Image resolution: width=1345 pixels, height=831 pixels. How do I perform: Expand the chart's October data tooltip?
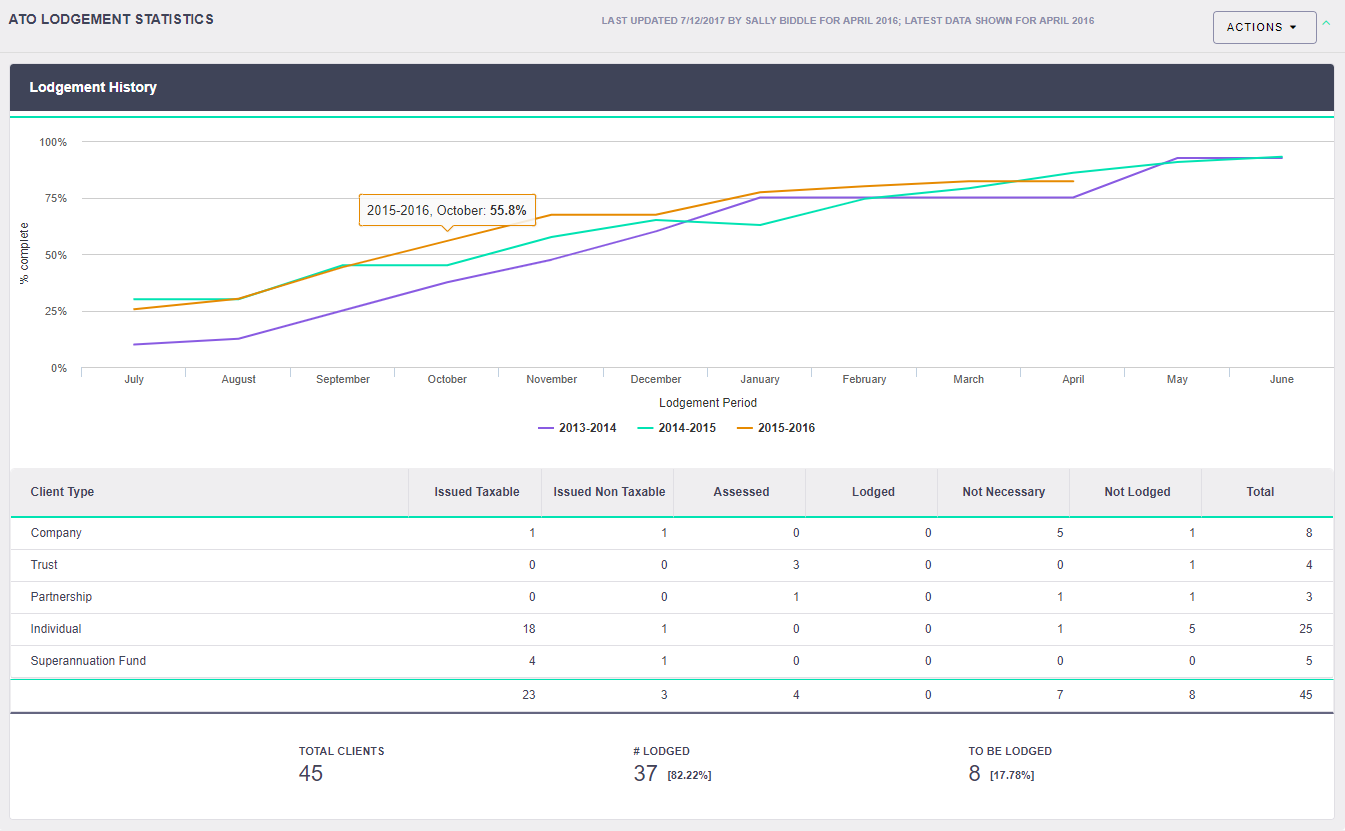[x=447, y=209]
